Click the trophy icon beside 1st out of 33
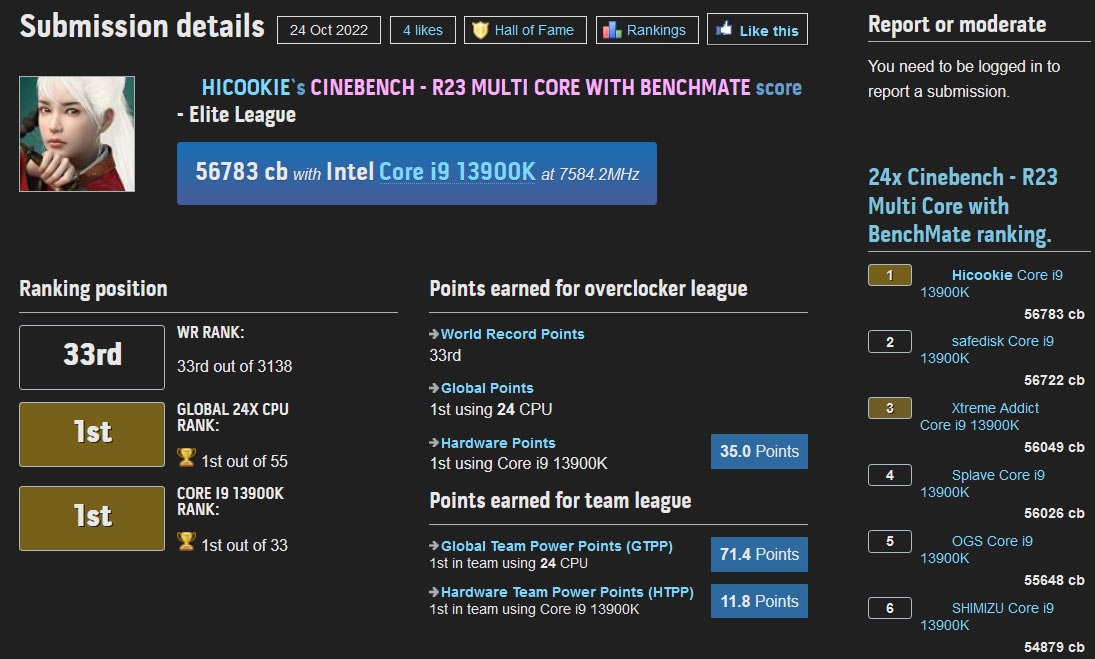The image size is (1095, 659). click(x=186, y=541)
